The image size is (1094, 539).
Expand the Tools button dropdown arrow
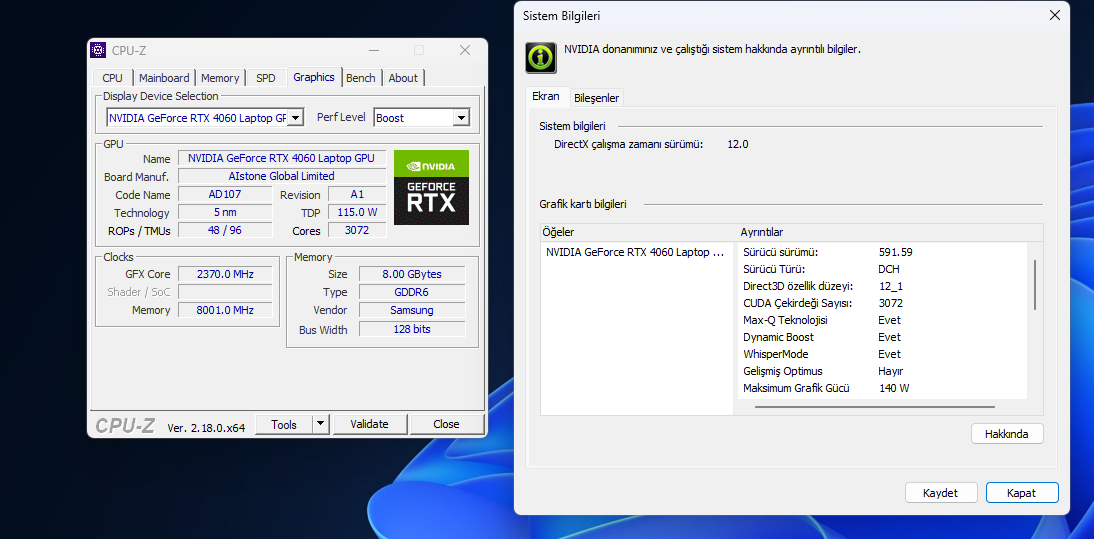coord(320,424)
